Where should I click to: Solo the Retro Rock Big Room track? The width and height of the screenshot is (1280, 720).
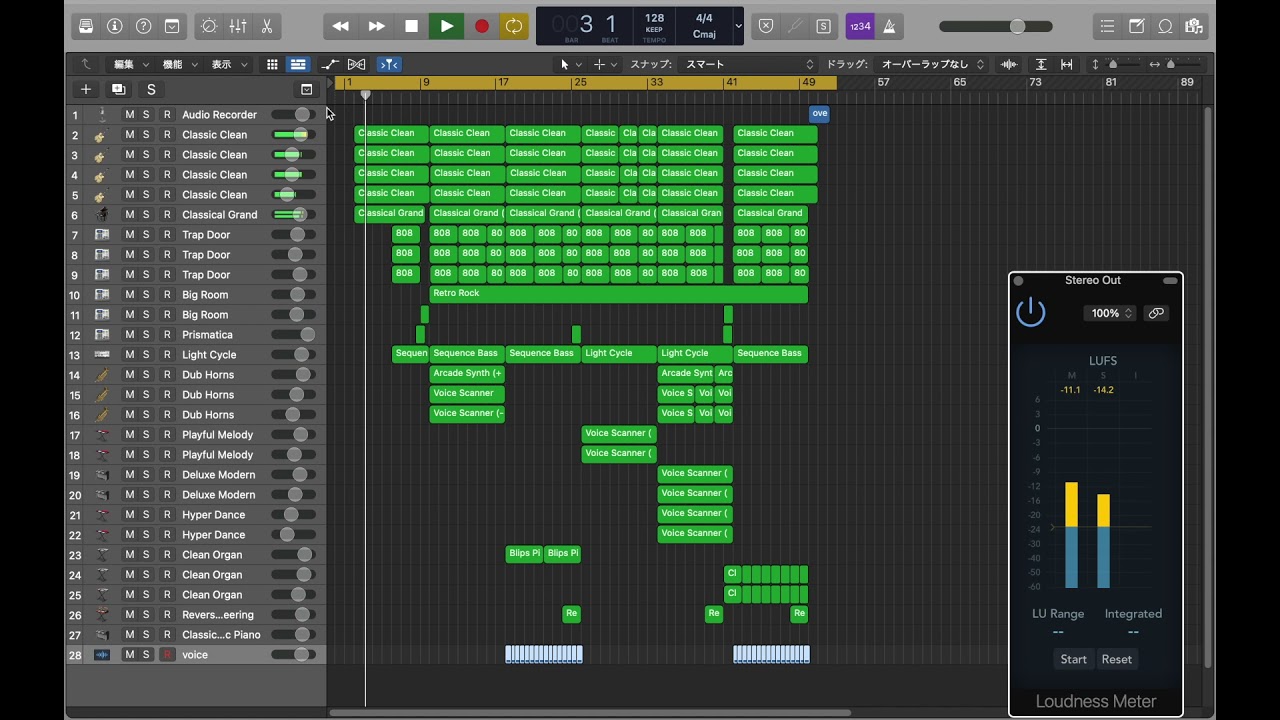coord(146,295)
